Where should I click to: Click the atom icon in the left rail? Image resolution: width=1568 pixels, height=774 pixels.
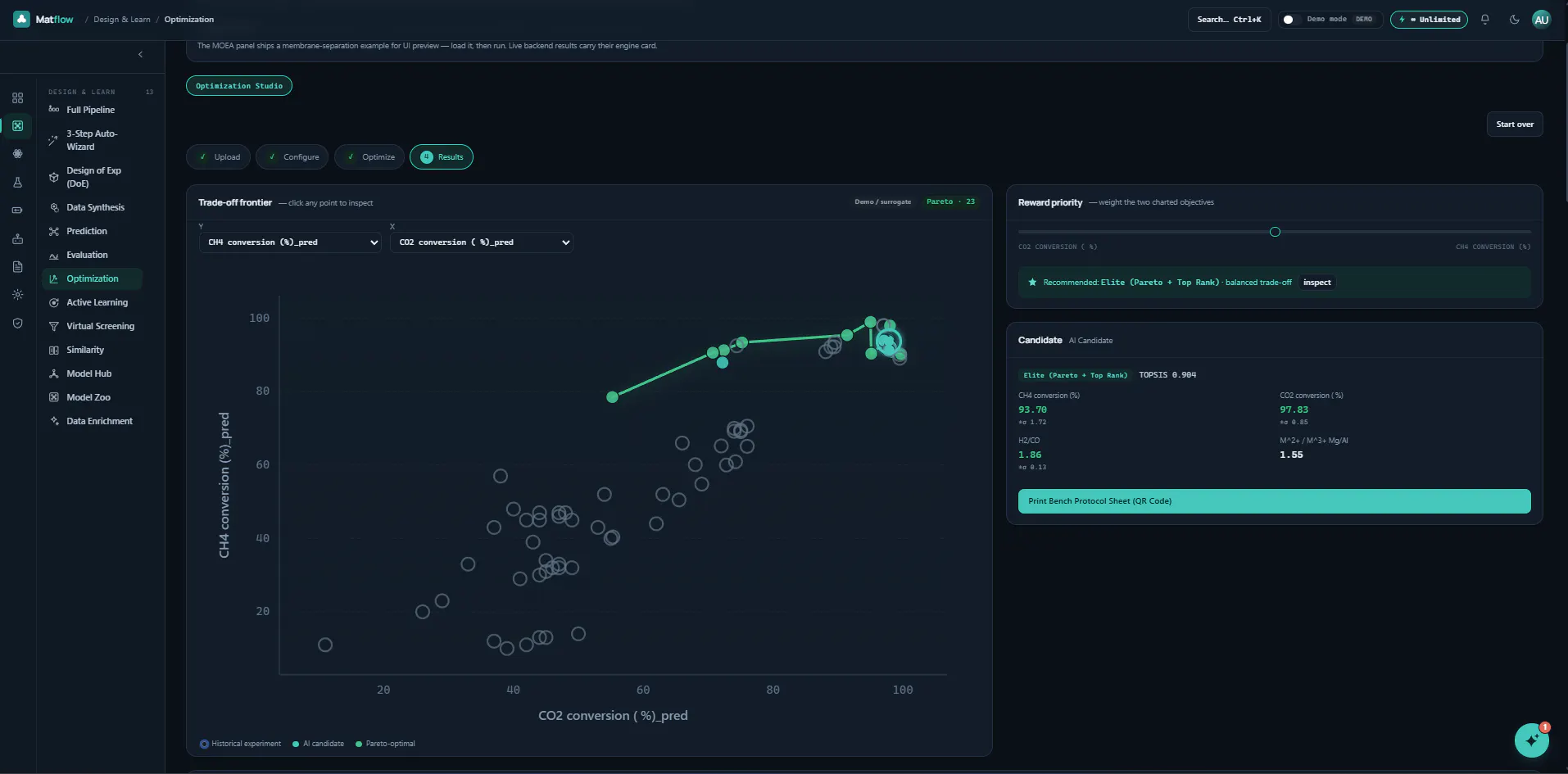pos(17,154)
